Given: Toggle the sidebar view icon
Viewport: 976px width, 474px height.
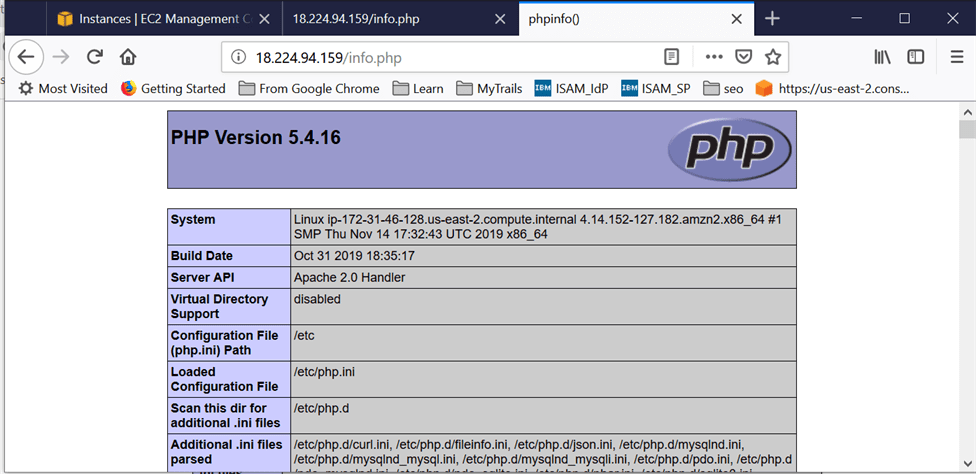Looking at the screenshot, I should (915, 57).
